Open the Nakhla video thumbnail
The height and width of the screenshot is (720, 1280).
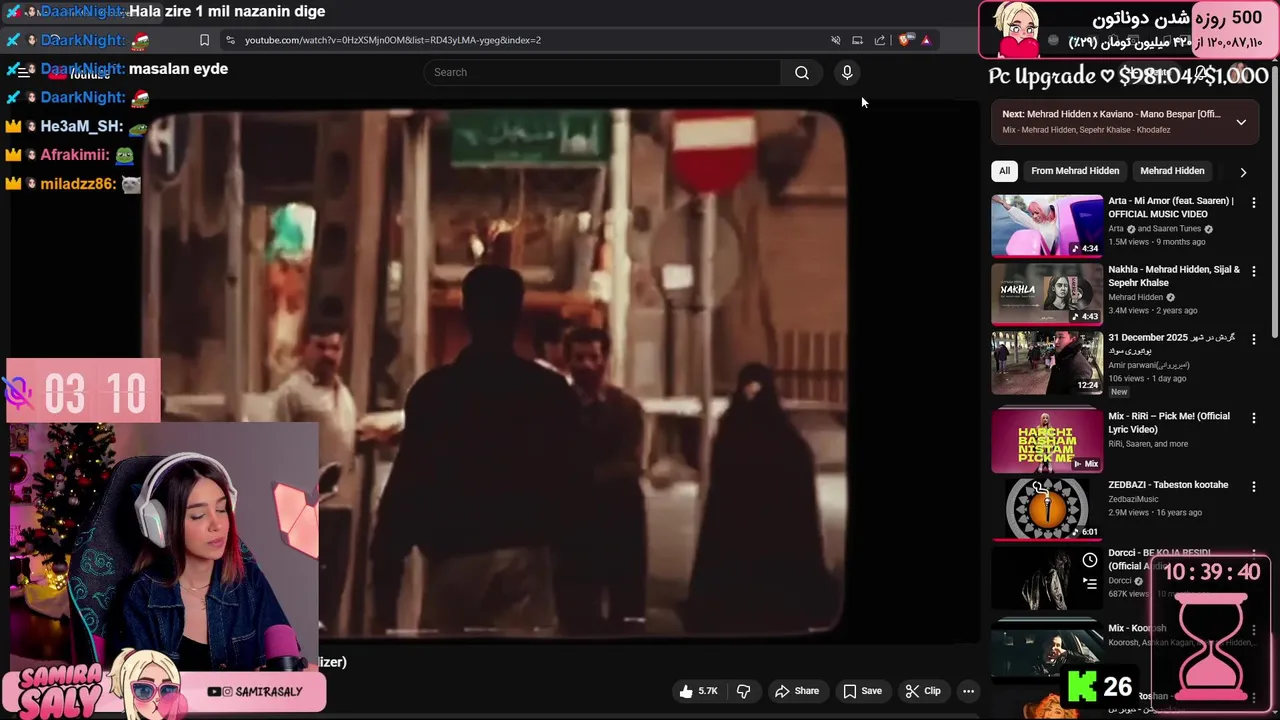coord(1047,294)
